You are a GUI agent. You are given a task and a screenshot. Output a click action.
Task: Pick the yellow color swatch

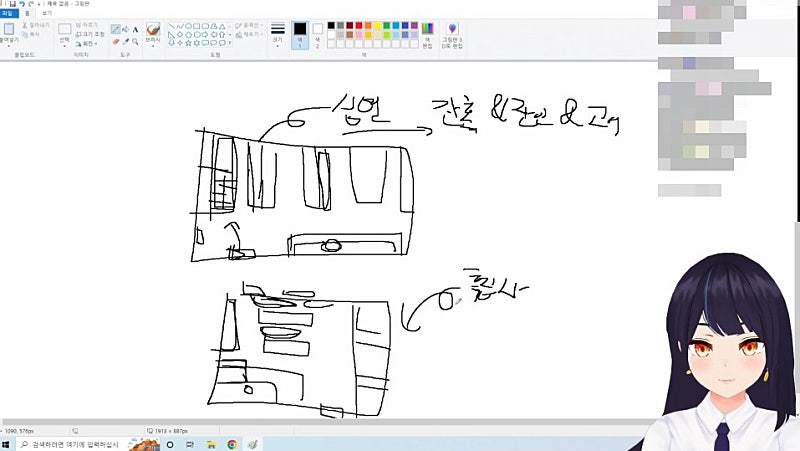(377, 26)
